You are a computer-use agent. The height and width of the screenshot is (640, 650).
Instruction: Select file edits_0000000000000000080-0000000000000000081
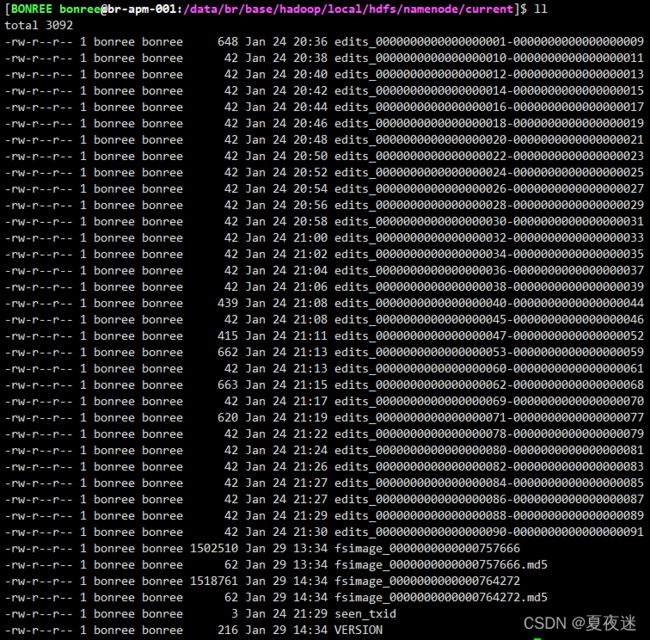pyautogui.click(x=489, y=450)
